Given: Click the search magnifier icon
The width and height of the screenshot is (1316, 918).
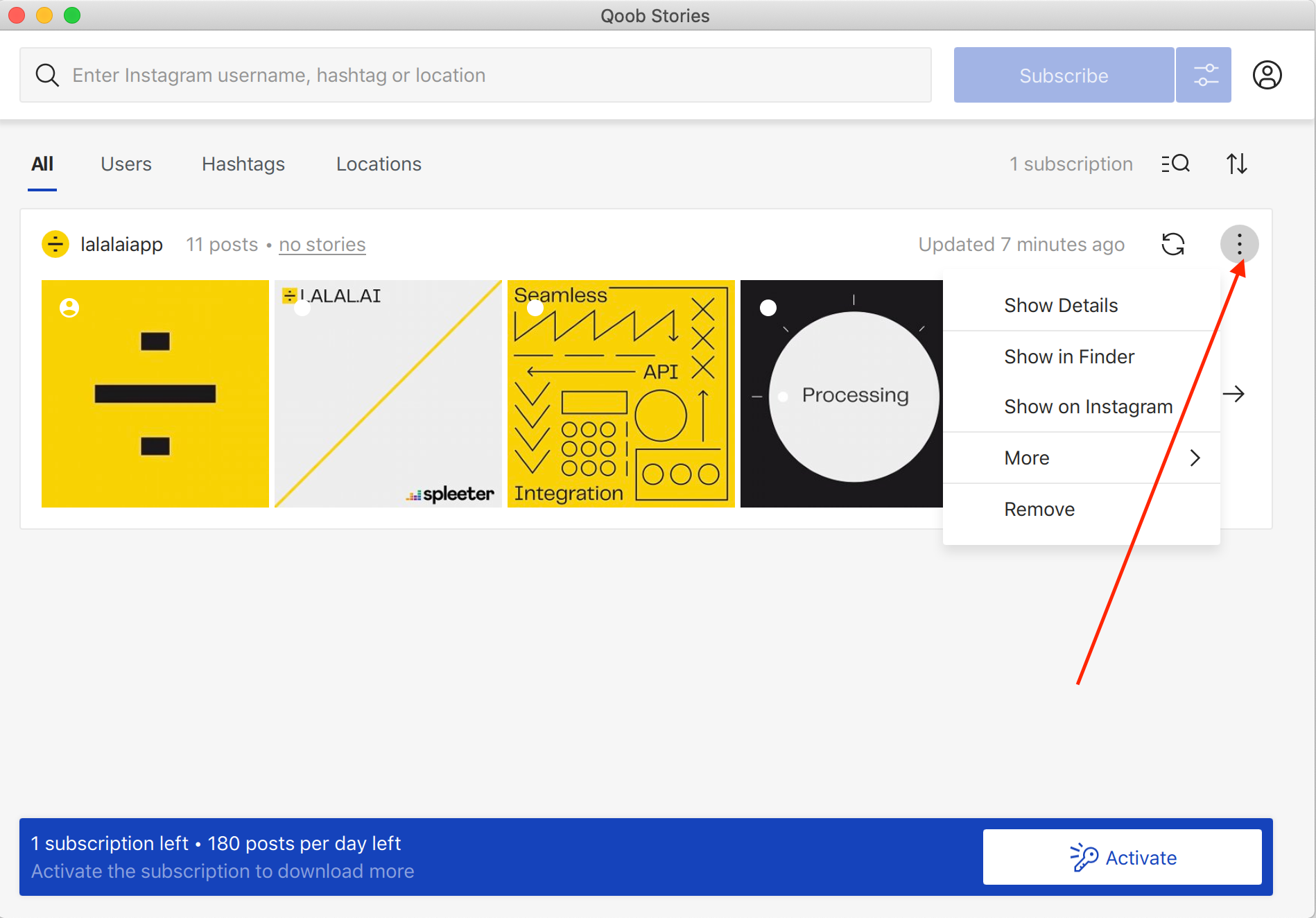Looking at the screenshot, I should click(47, 75).
